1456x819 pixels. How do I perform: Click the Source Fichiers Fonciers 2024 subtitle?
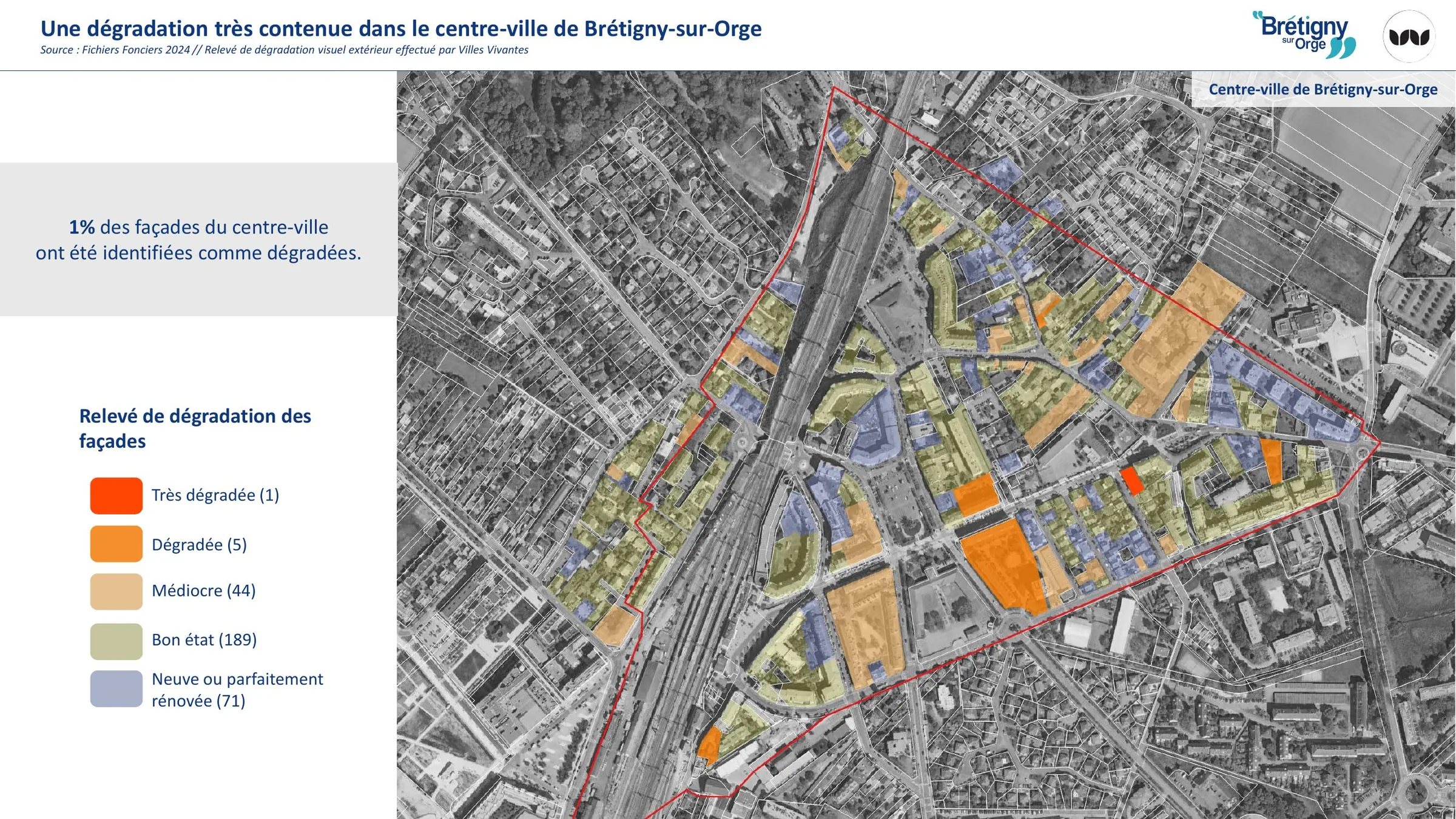[284, 50]
